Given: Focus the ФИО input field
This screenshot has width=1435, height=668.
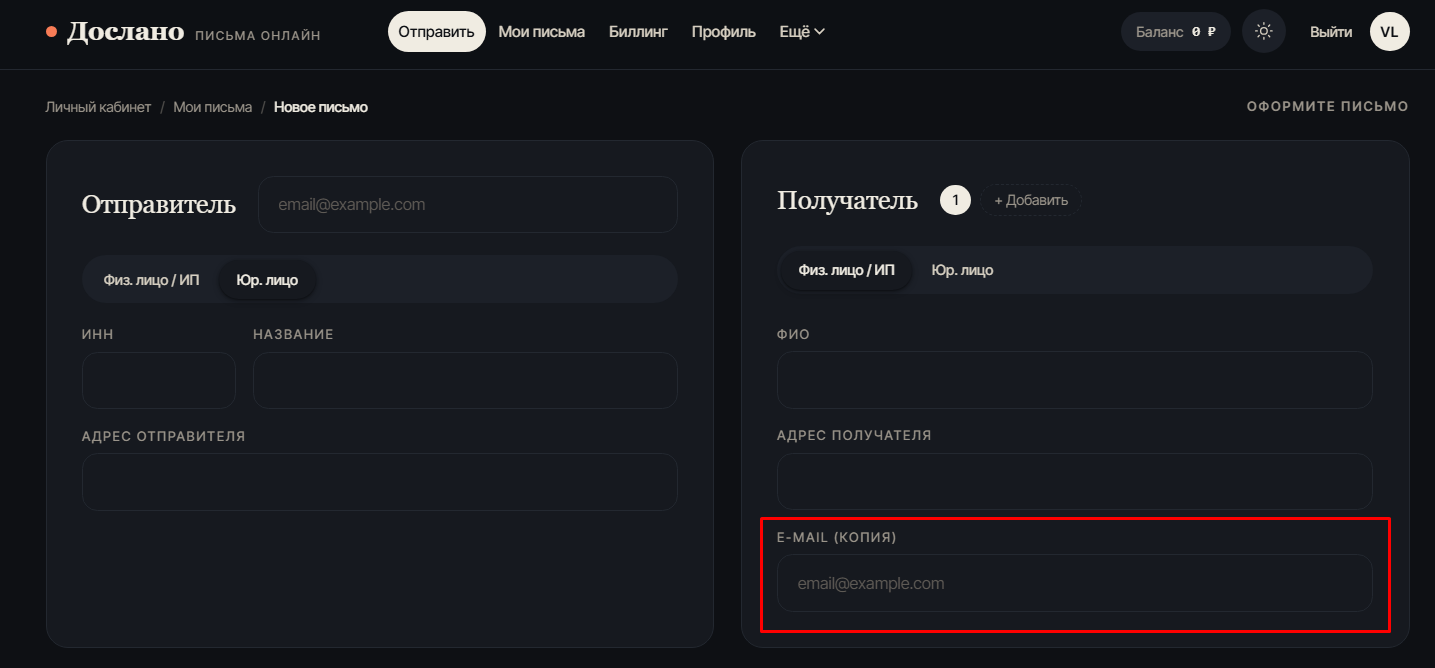Looking at the screenshot, I should [x=1074, y=380].
